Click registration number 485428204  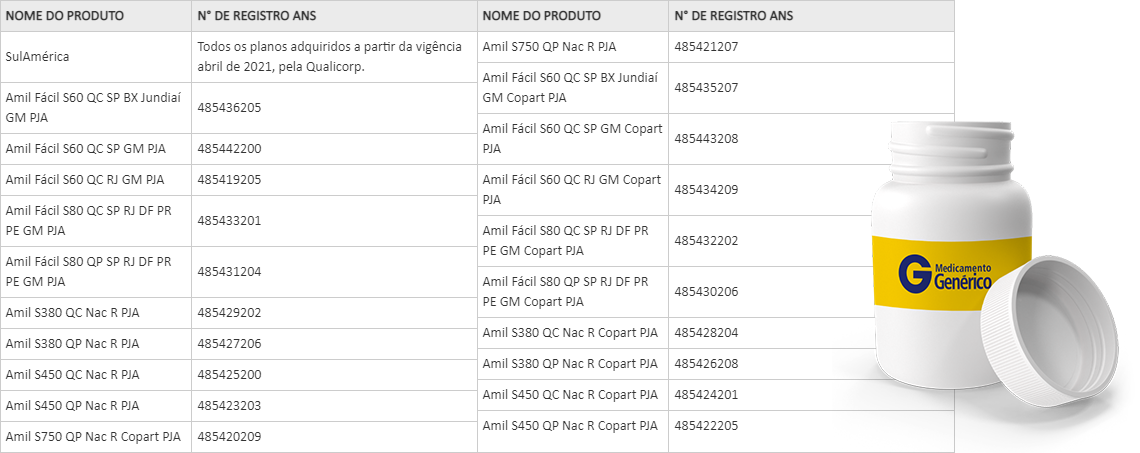coord(706,333)
